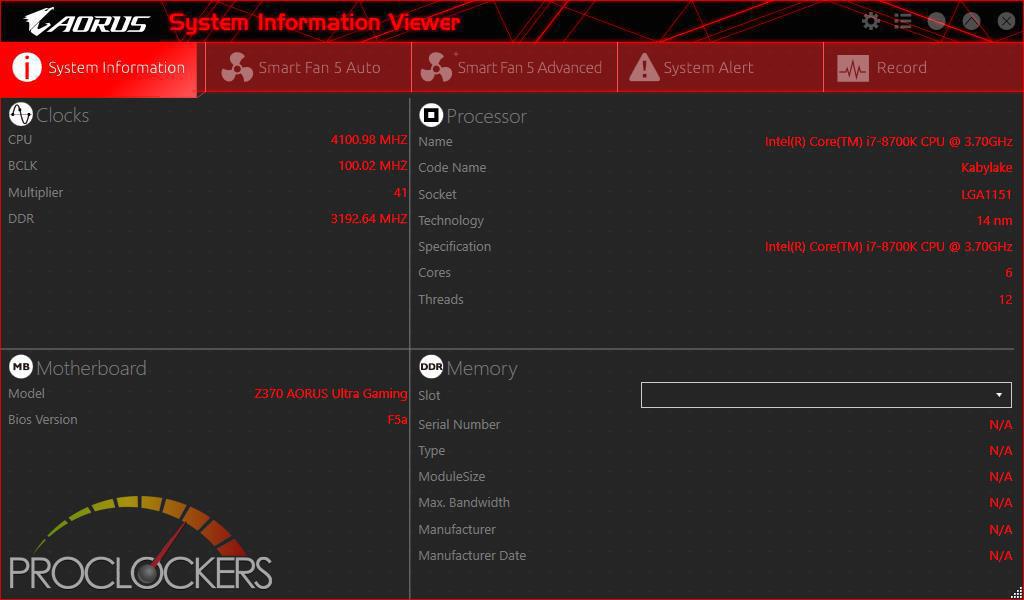The width and height of the screenshot is (1024, 600).
Task: Go to the Smart Fan 5 Advanced tab
Action: (x=515, y=68)
